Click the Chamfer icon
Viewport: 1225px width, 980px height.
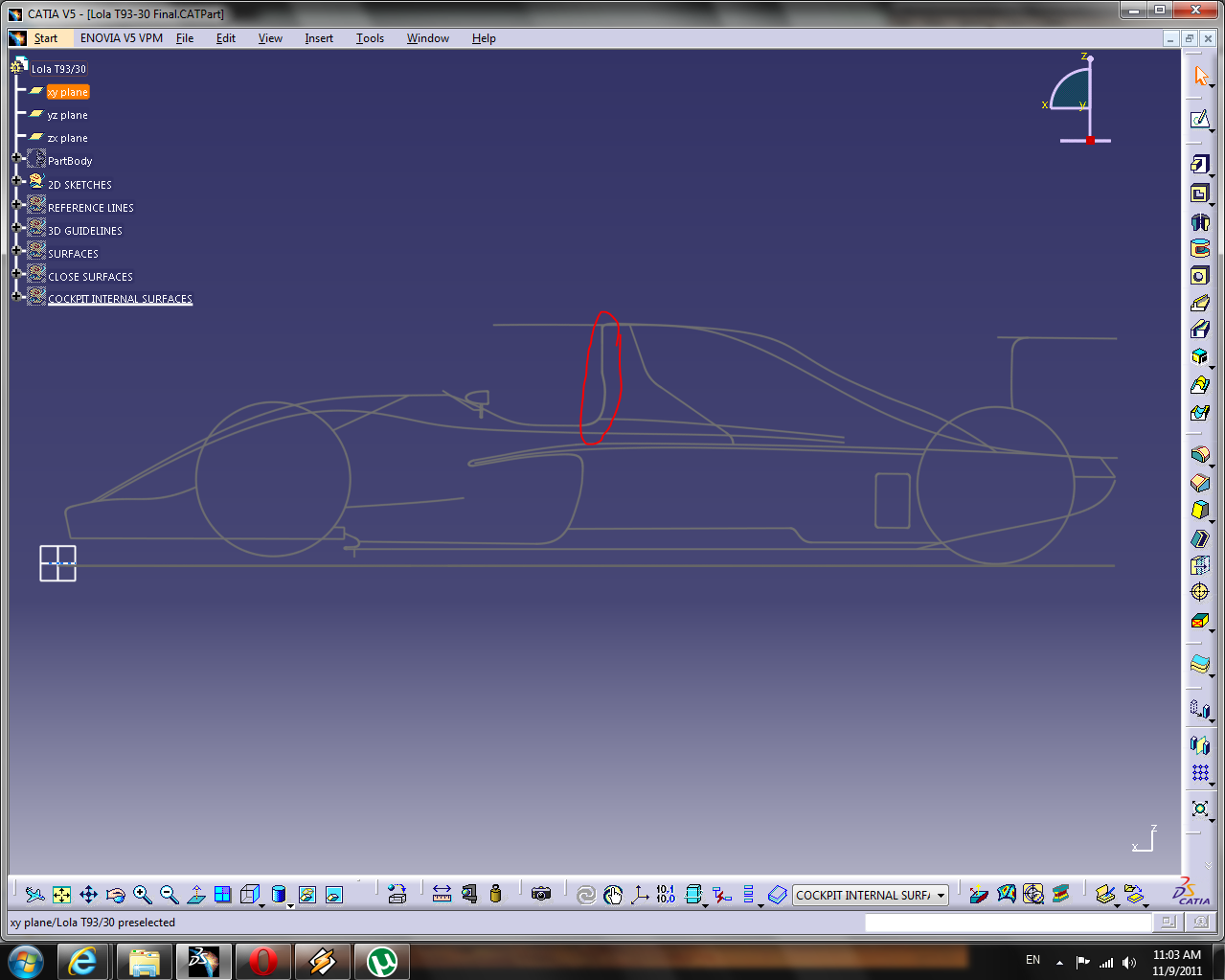pos(1200,483)
